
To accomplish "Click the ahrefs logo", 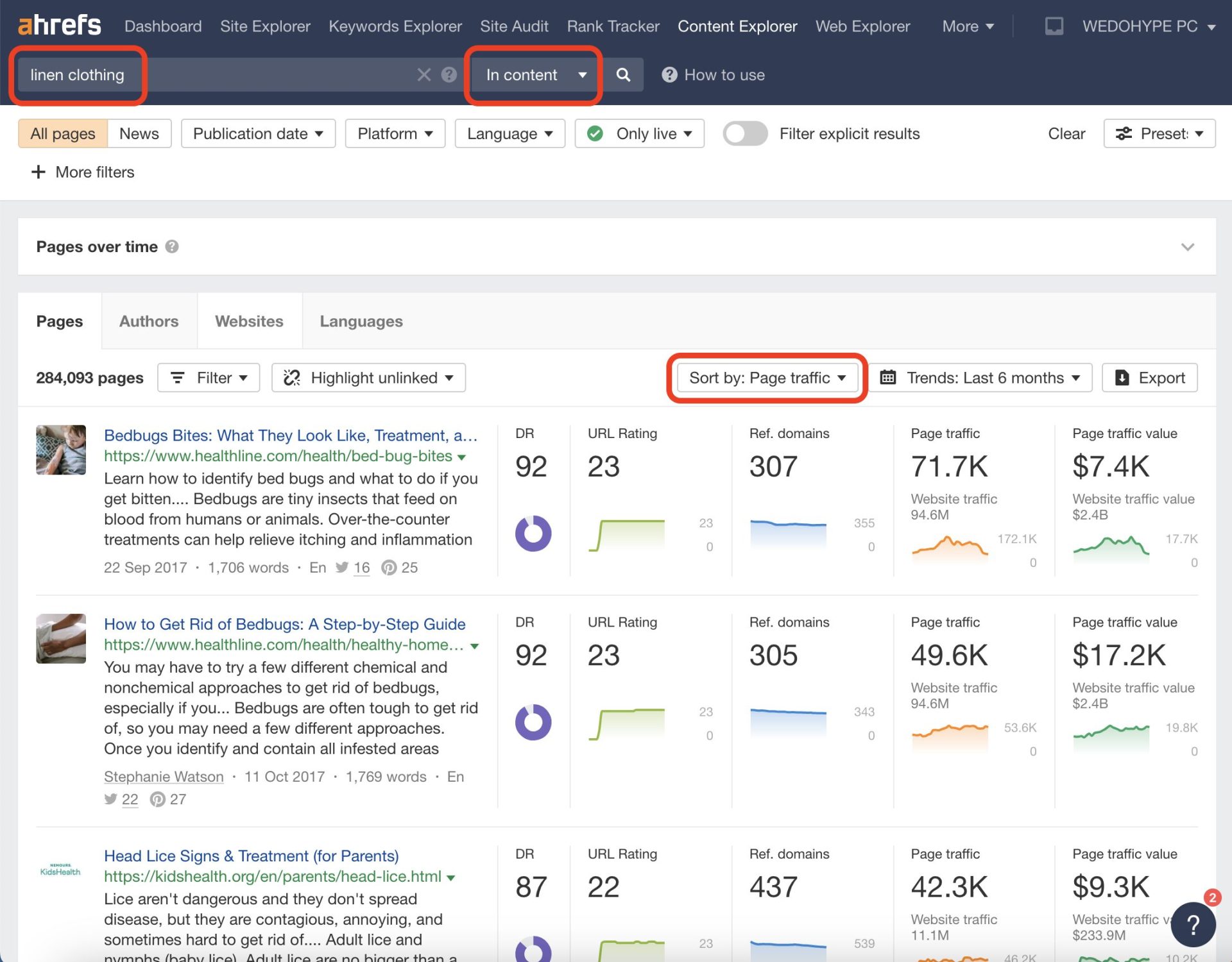I will [60, 26].
